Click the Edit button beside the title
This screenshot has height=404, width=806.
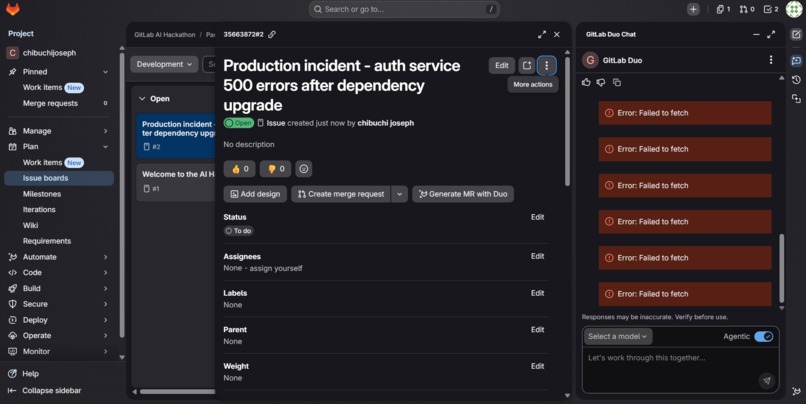[502, 65]
